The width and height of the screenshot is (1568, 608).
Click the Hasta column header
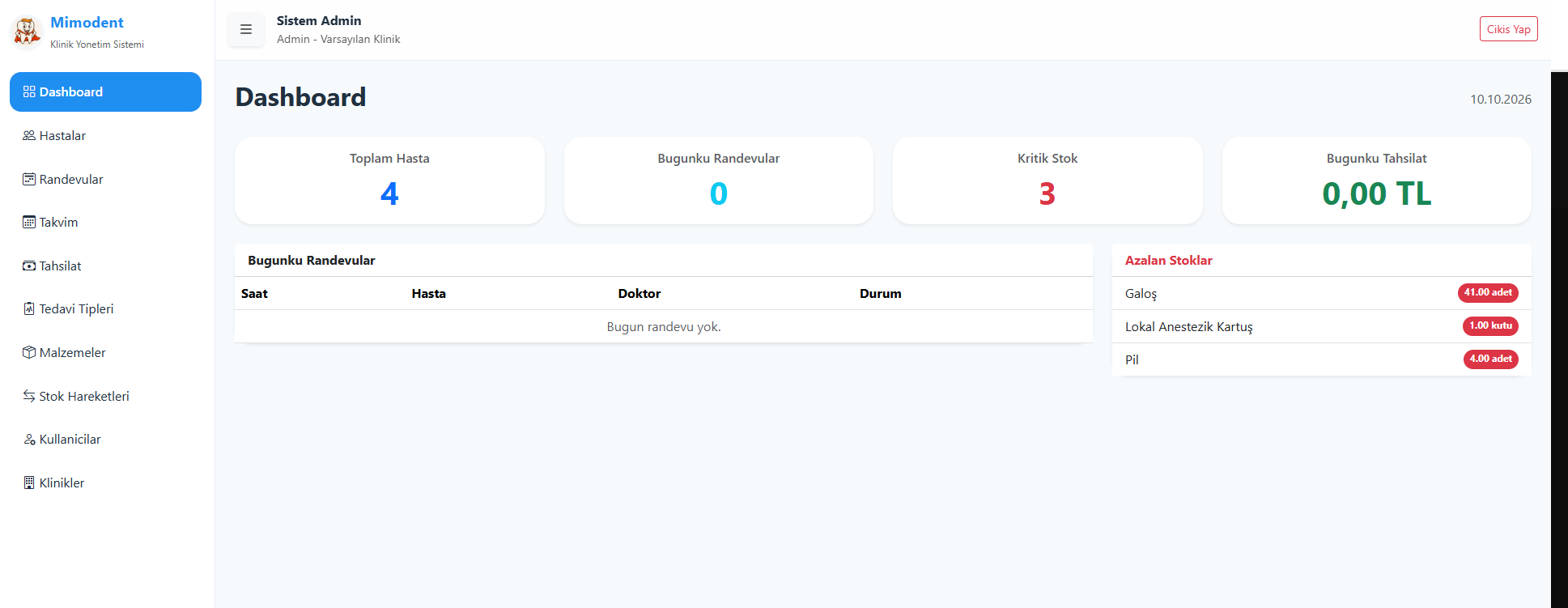428,294
